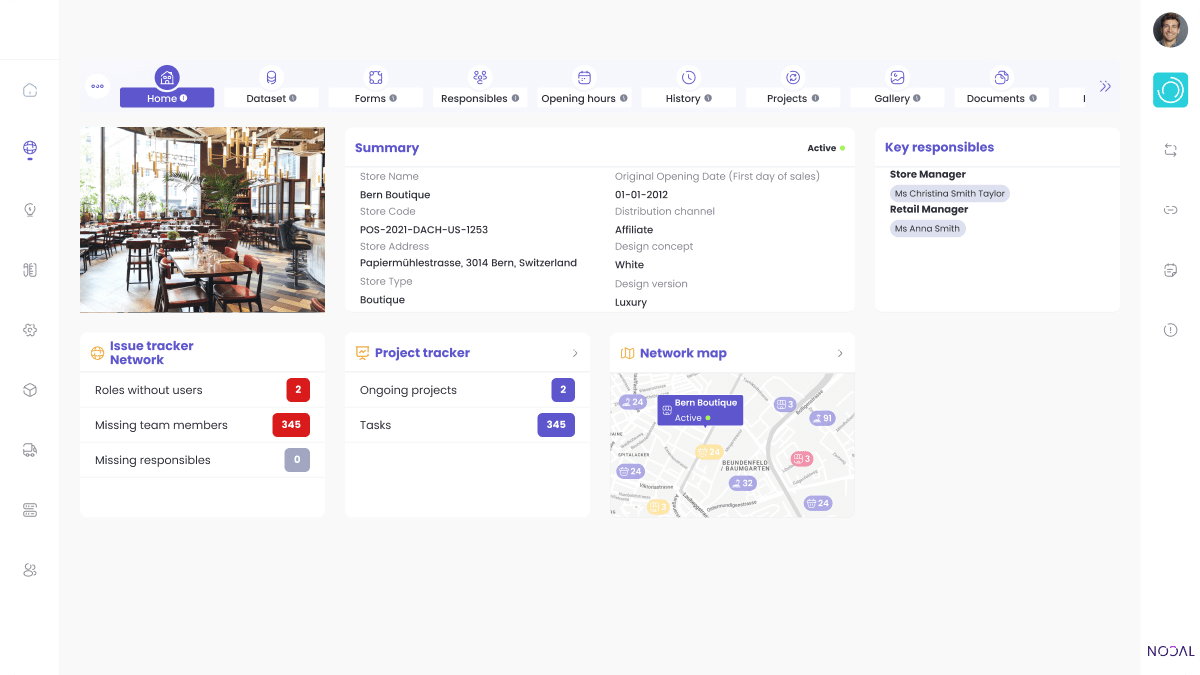1200x675 pixels.
Task: Open the users group icon at sidebar bottom
Action: (x=30, y=570)
